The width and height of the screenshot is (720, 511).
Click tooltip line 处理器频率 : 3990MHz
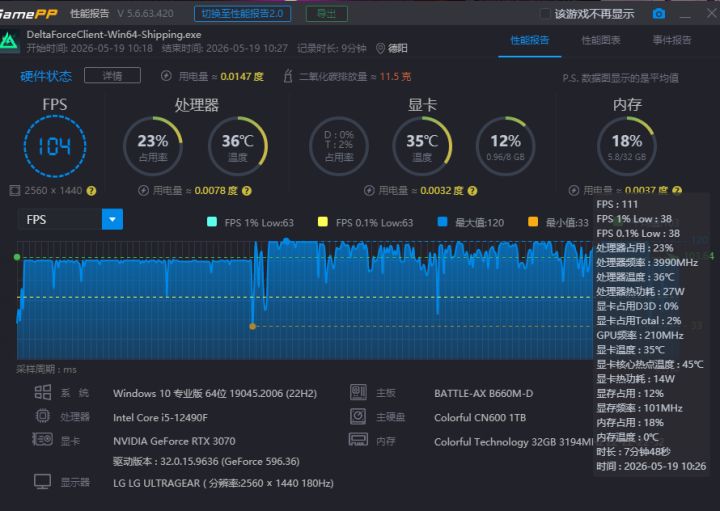tap(647, 263)
